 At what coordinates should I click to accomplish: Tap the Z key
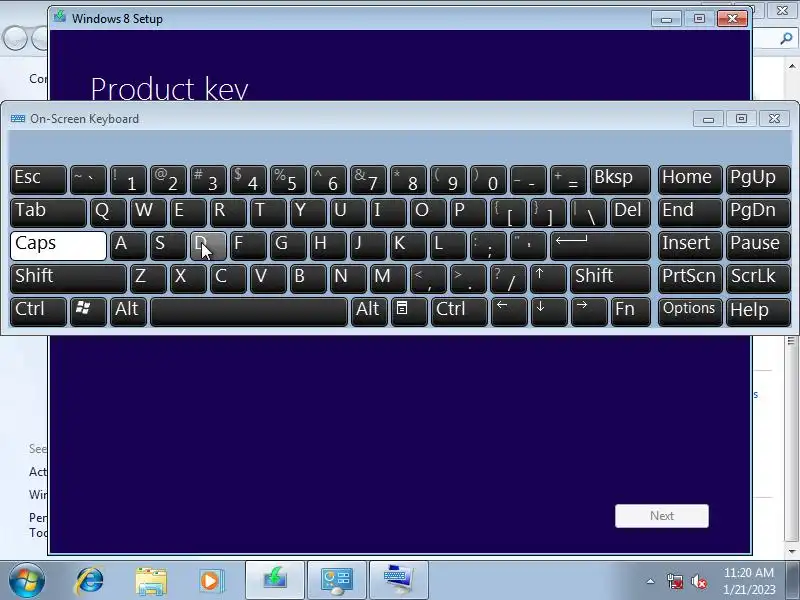[148, 279]
